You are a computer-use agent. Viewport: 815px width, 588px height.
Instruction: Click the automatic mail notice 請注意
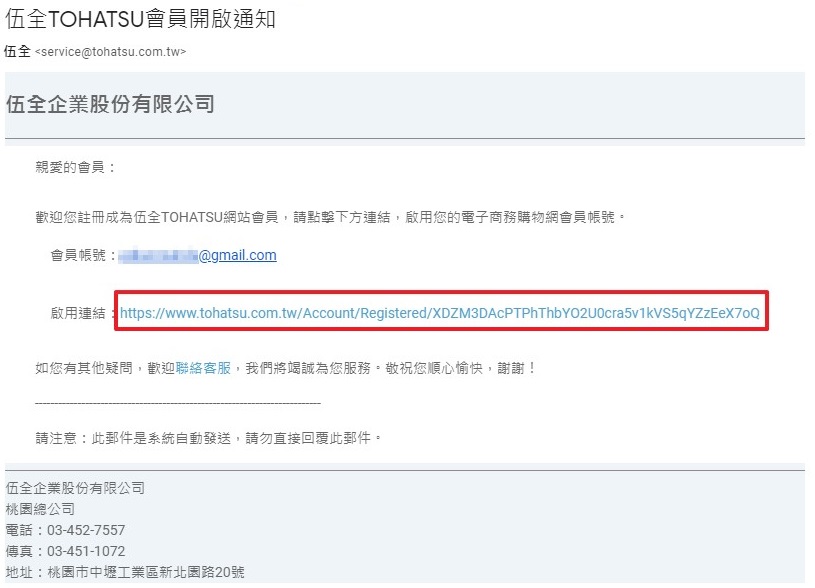(x=208, y=438)
